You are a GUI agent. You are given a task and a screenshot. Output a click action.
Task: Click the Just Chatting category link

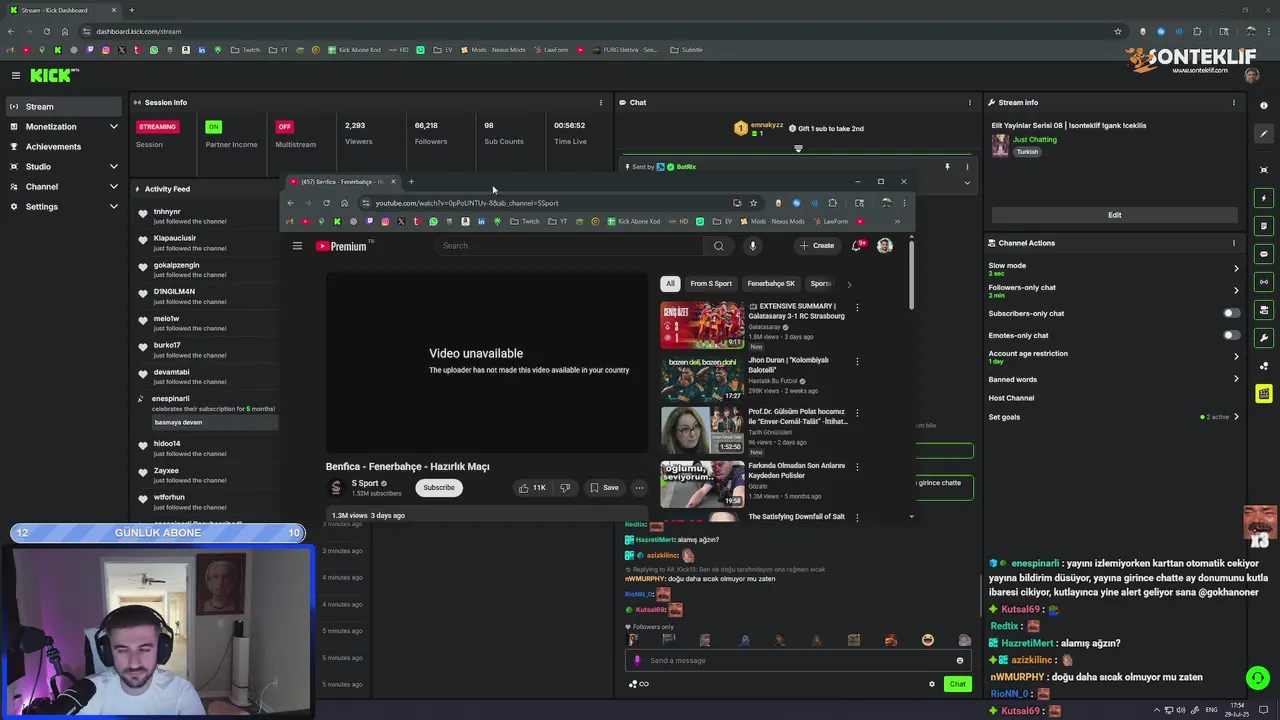tap(1035, 140)
